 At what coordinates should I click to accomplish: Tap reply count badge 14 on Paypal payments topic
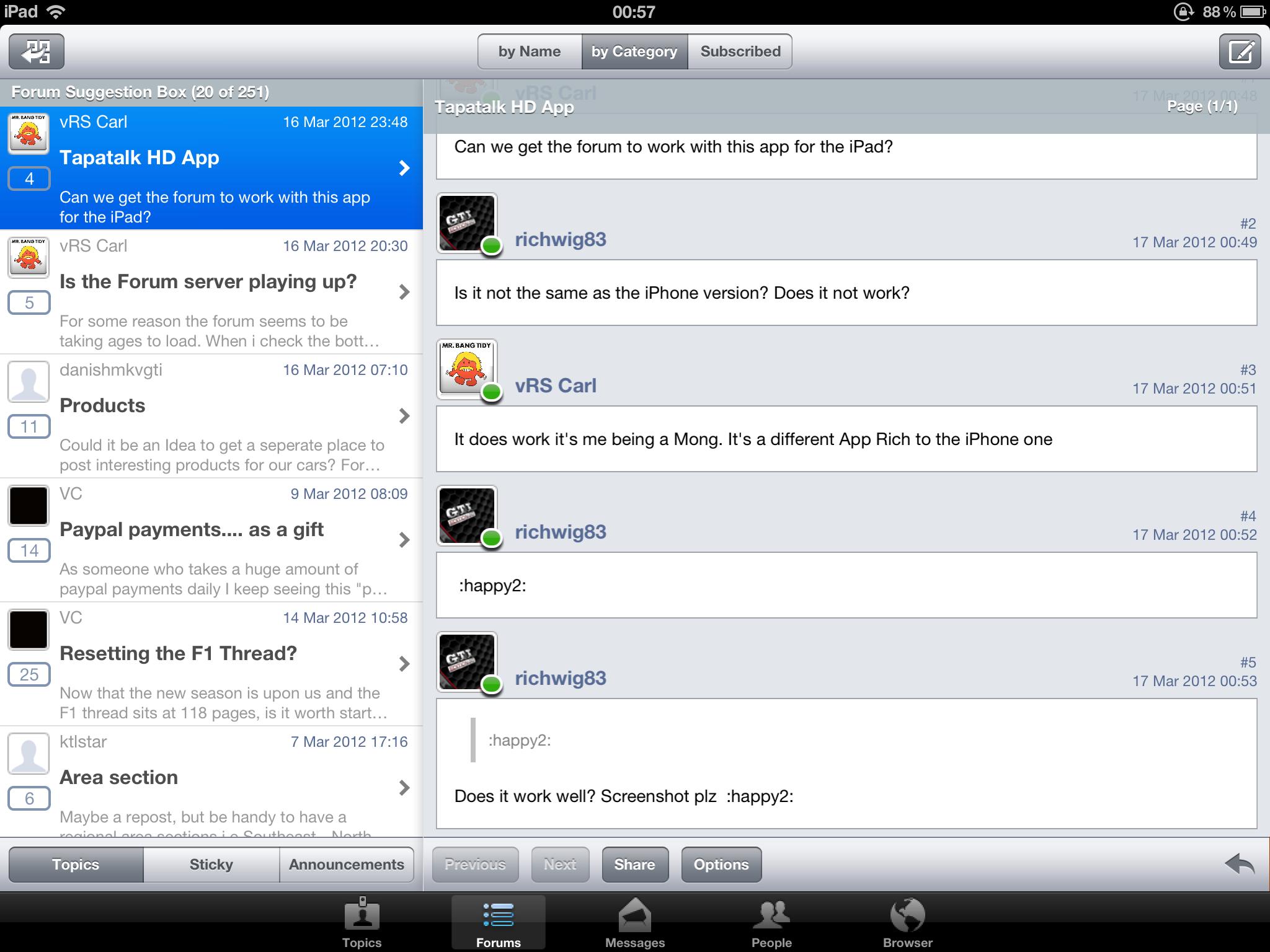pos(29,551)
